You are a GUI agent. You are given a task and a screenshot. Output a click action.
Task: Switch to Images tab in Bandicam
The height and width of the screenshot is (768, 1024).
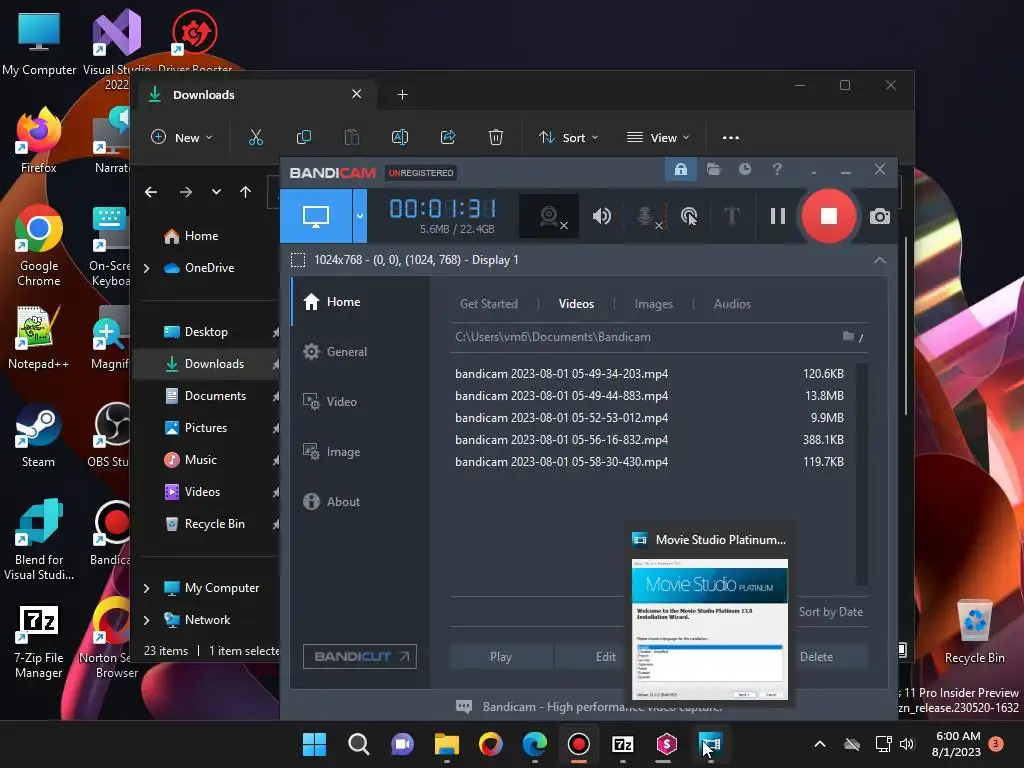653,304
